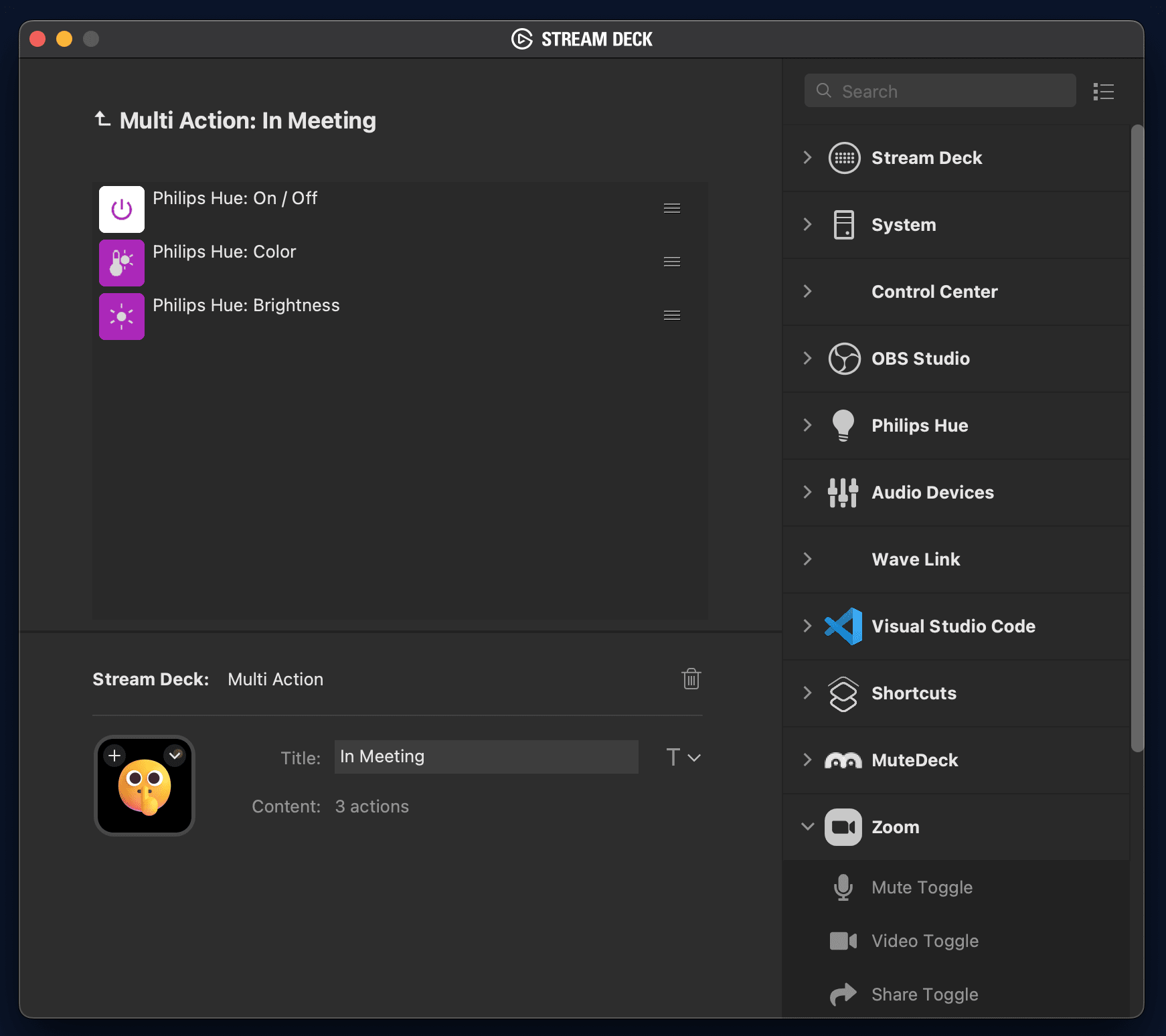Click the Visual Studio Code category label
The width and height of the screenshot is (1166, 1036).
pyautogui.click(x=953, y=626)
